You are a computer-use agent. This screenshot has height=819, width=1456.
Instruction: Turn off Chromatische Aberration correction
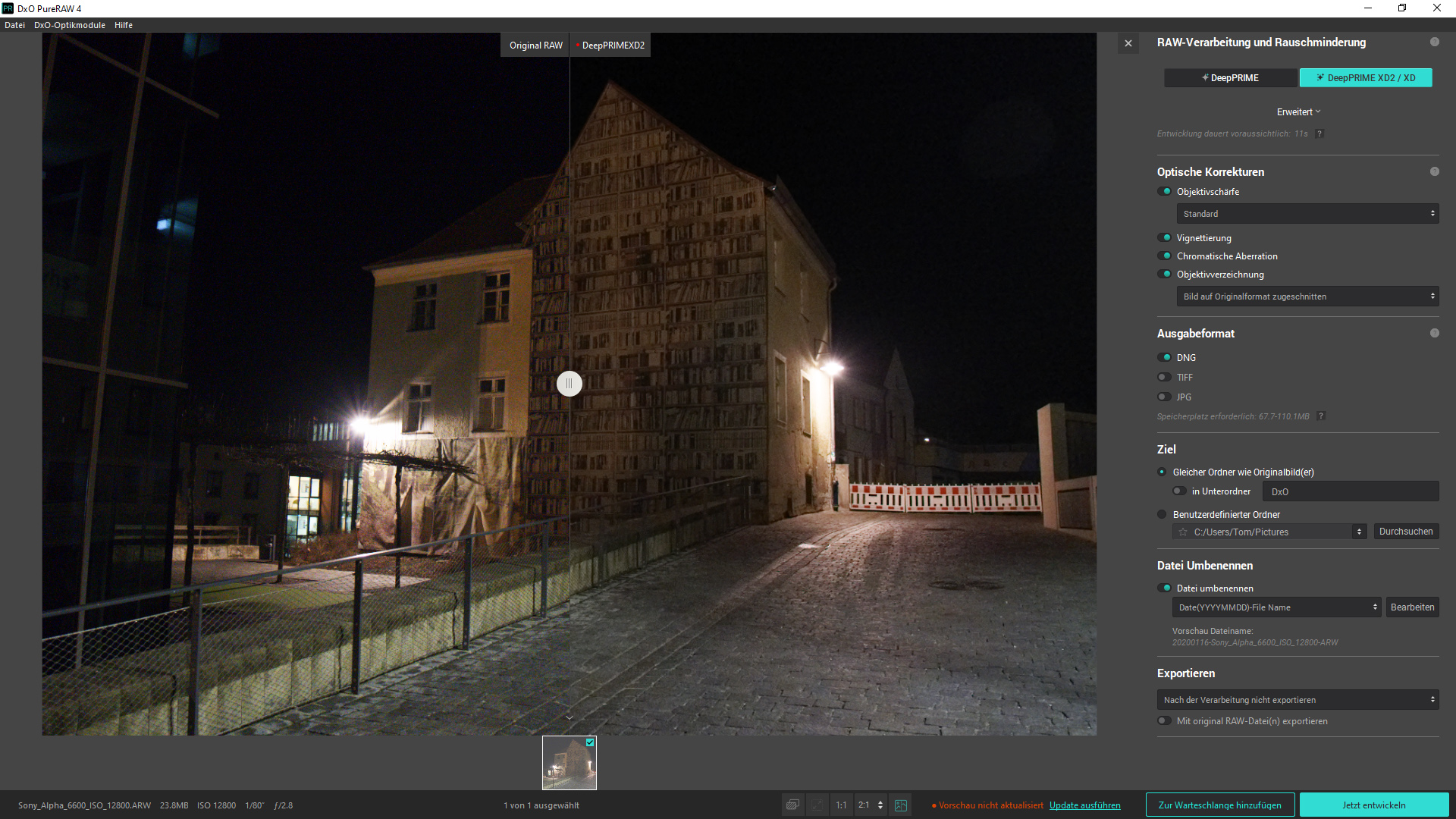(1164, 256)
